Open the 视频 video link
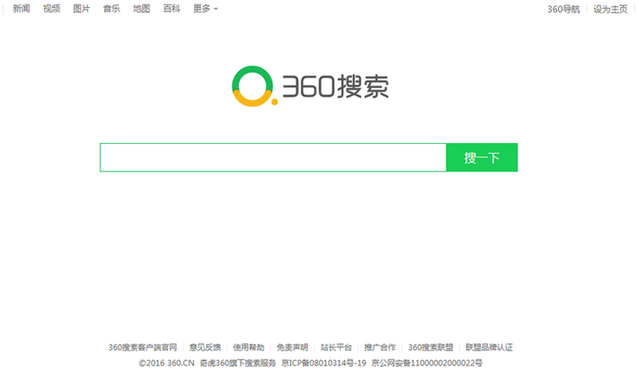The image size is (638, 375). [52, 9]
